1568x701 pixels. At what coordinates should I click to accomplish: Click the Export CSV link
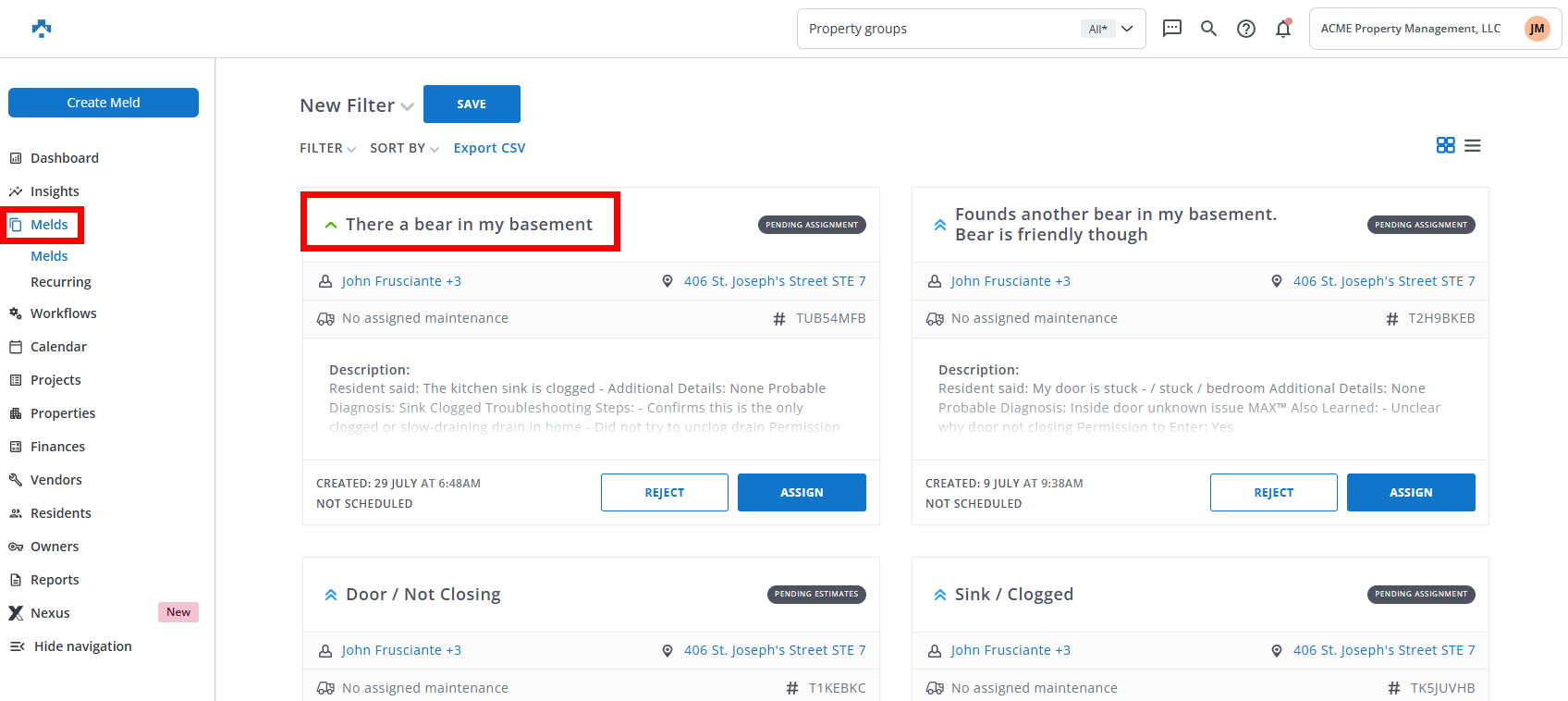pyautogui.click(x=489, y=148)
